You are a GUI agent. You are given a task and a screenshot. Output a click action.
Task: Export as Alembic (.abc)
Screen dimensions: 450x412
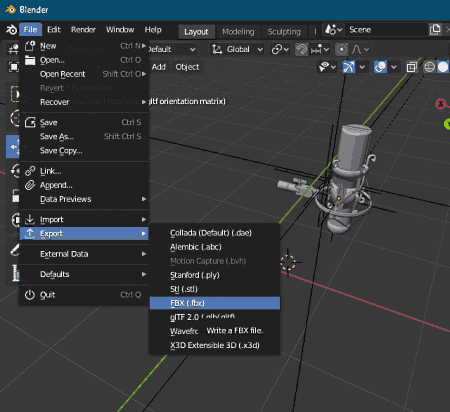tap(215, 247)
